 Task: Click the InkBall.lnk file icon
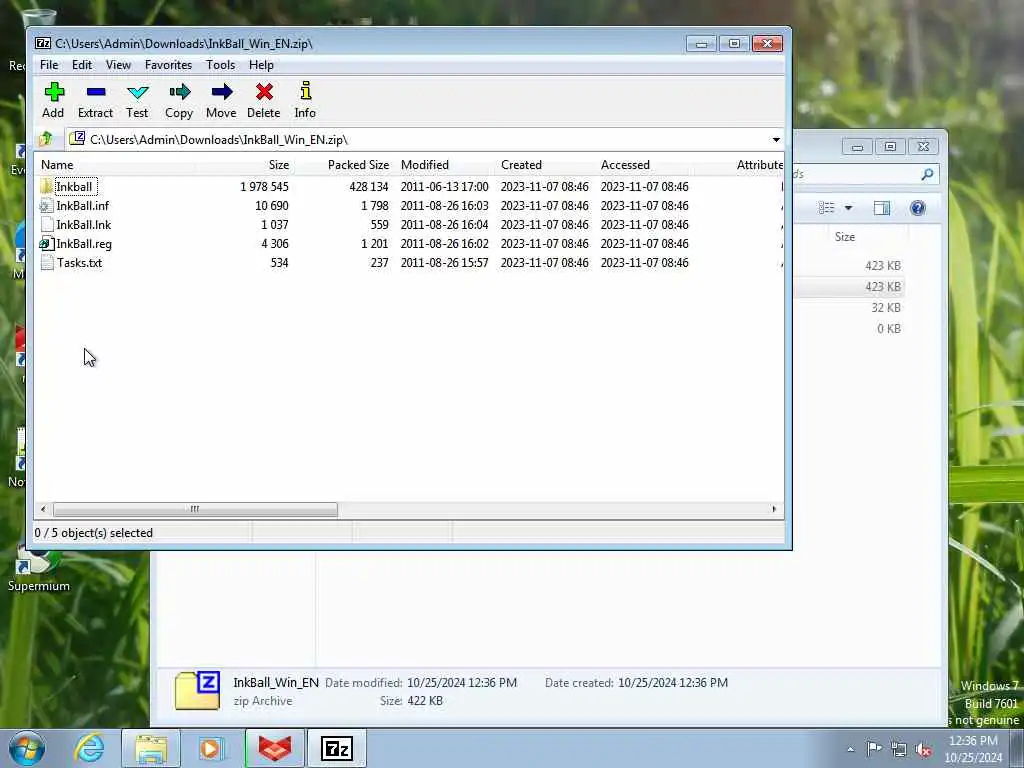(x=46, y=225)
